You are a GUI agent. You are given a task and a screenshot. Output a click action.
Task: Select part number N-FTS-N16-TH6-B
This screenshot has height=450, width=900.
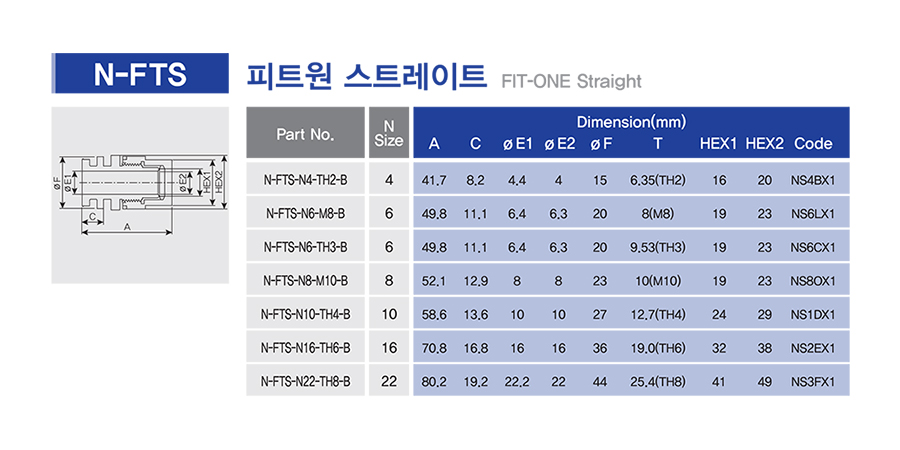[305, 348]
